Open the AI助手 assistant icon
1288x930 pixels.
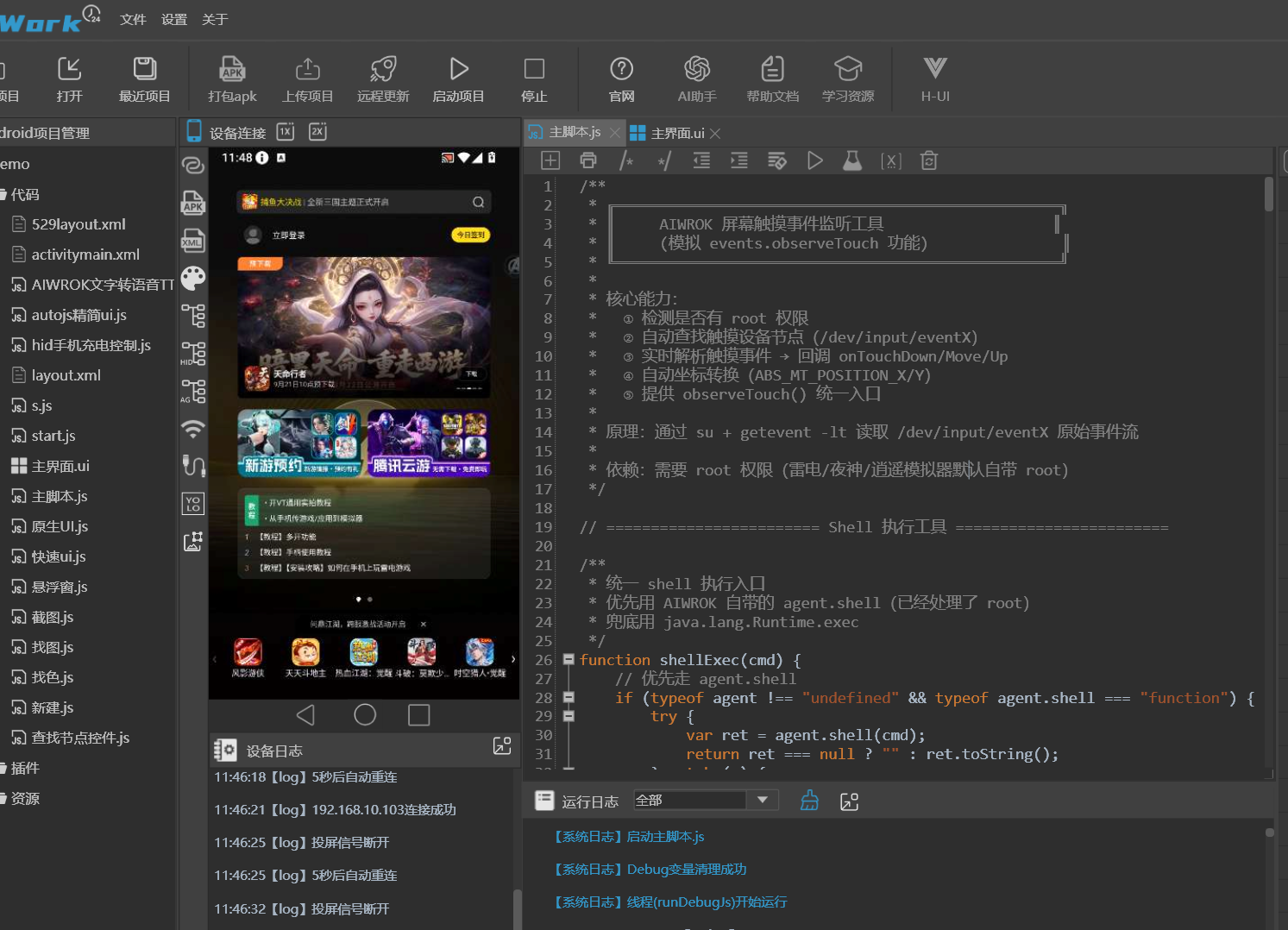tap(697, 69)
